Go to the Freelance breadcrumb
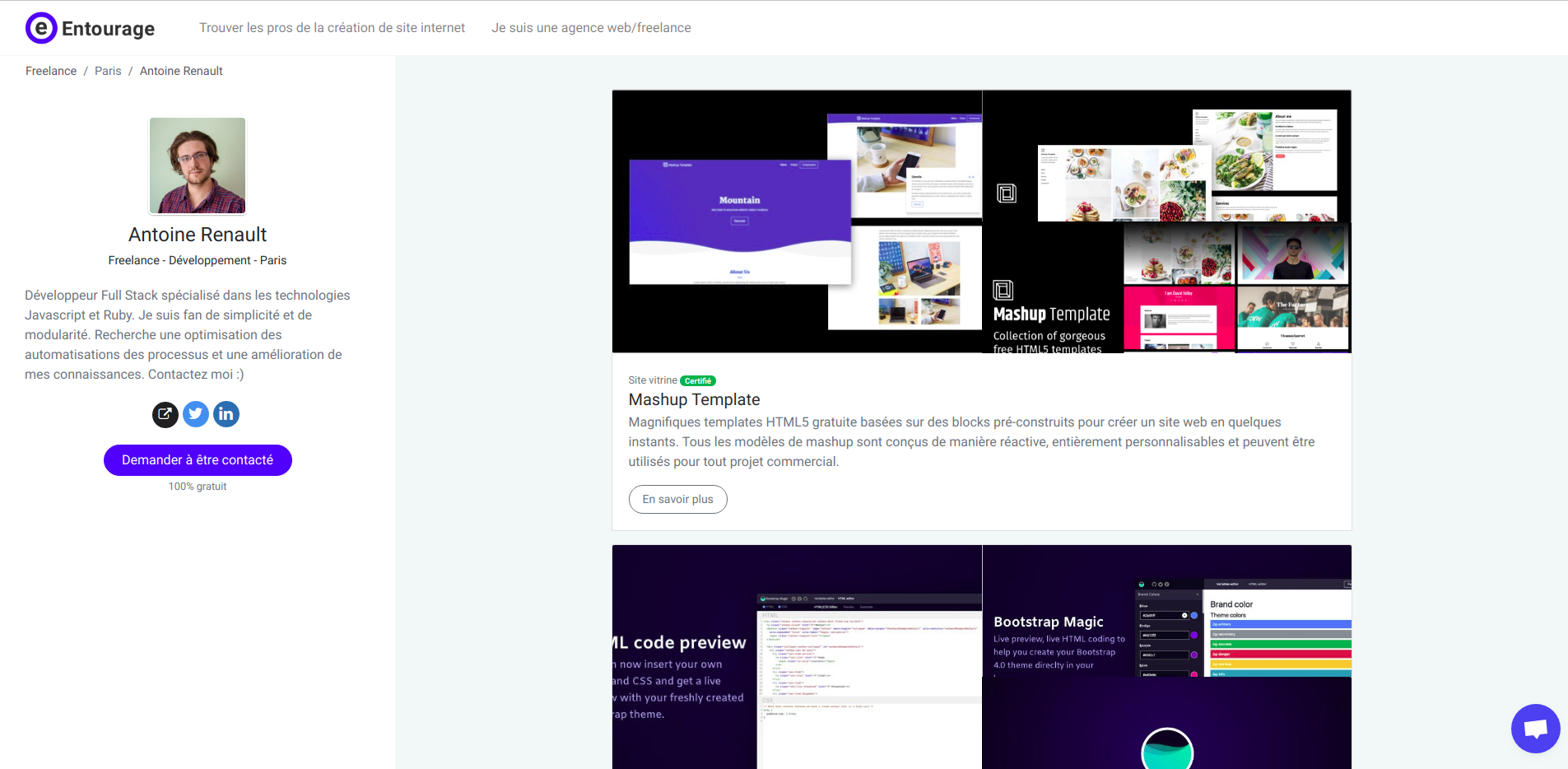Image resolution: width=1568 pixels, height=769 pixels. [x=51, y=71]
